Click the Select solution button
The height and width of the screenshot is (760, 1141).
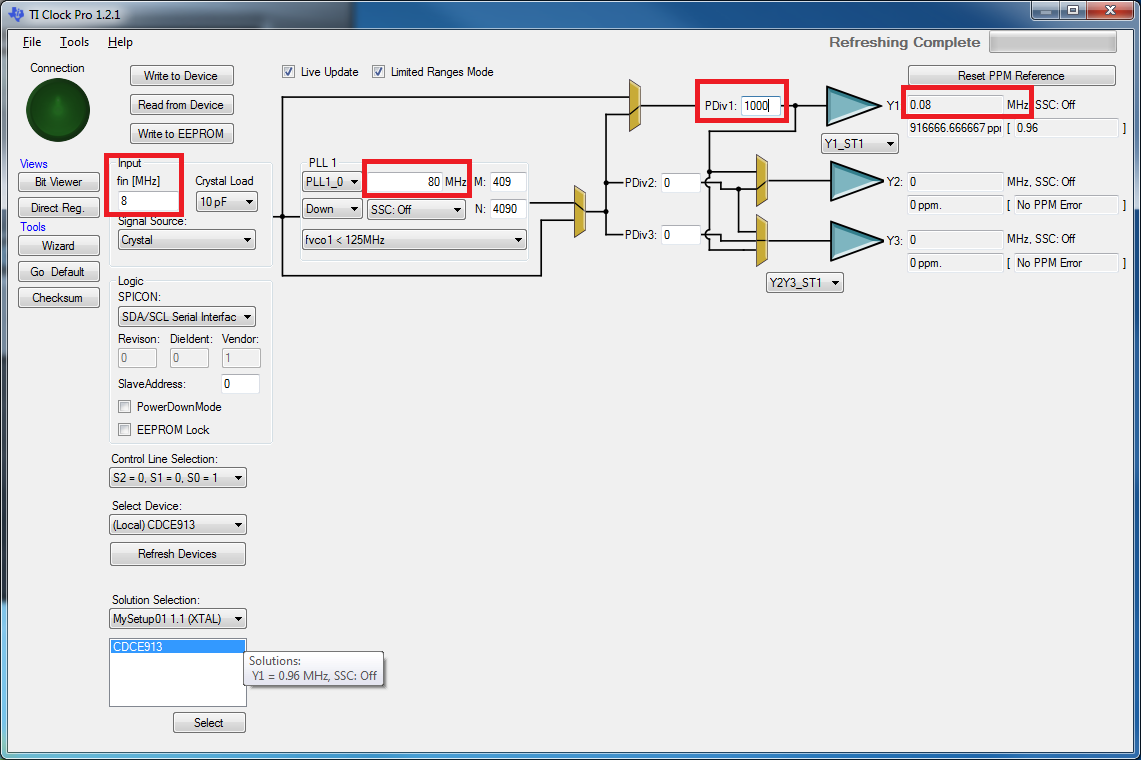210,723
